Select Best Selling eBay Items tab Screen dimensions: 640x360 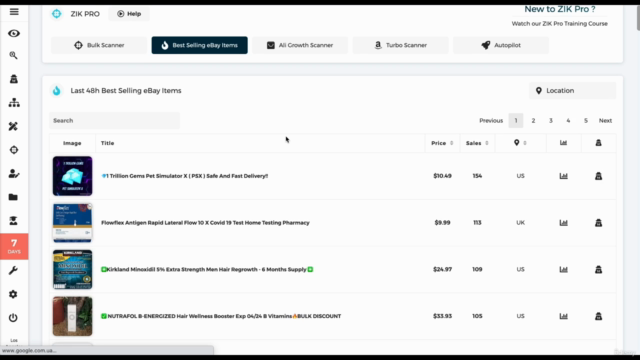point(200,45)
